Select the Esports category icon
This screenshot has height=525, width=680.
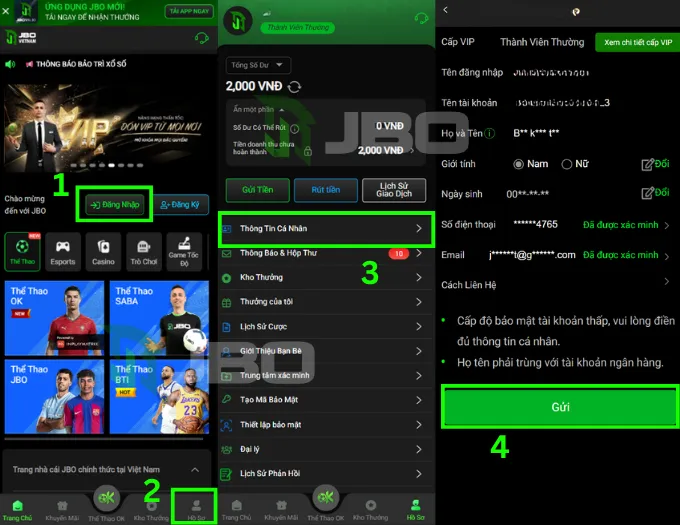click(x=62, y=252)
